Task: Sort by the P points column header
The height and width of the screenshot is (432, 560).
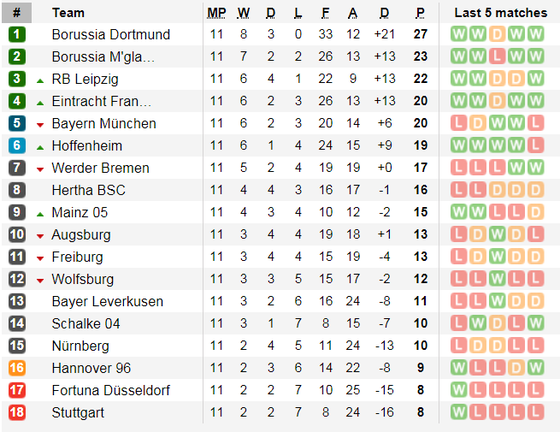Action: (x=420, y=13)
